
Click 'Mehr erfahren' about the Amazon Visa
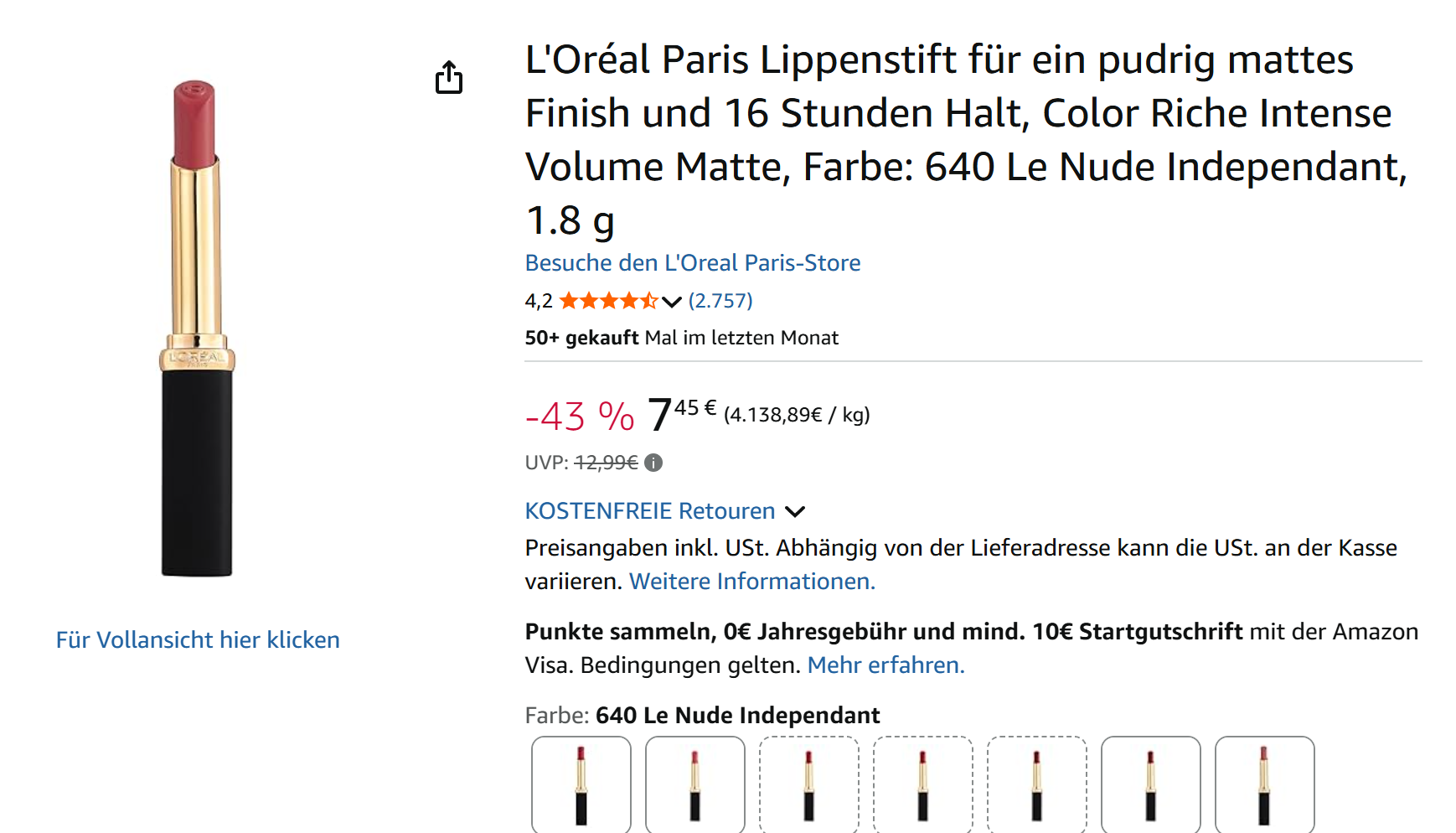pos(885,665)
